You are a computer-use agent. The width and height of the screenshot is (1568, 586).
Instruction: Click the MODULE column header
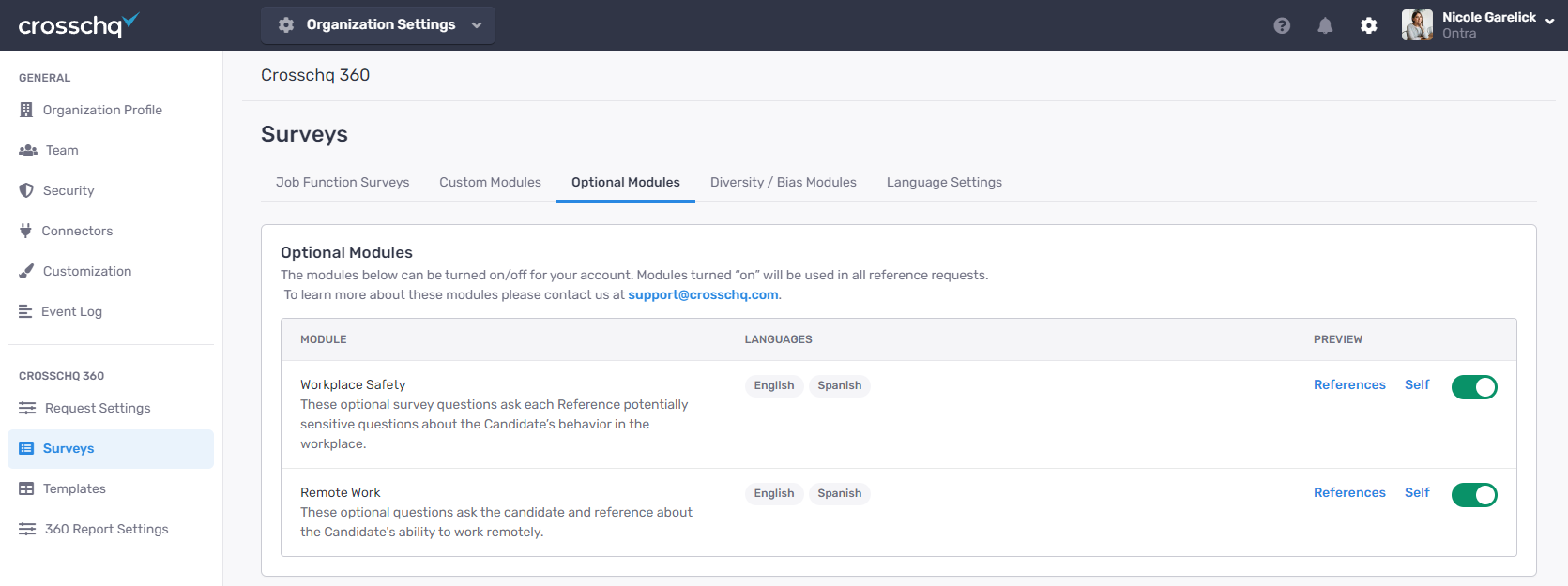pos(324,339)
